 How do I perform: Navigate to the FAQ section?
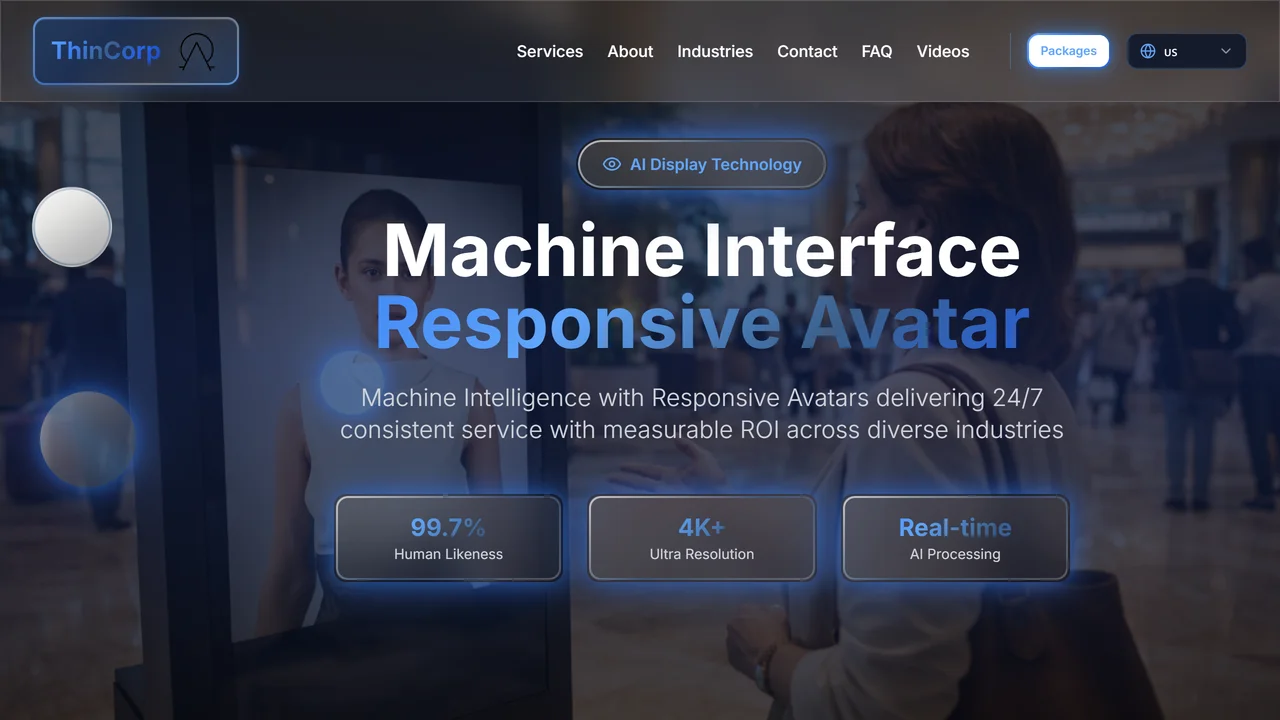pyautogui.click(x=877, y=51)
